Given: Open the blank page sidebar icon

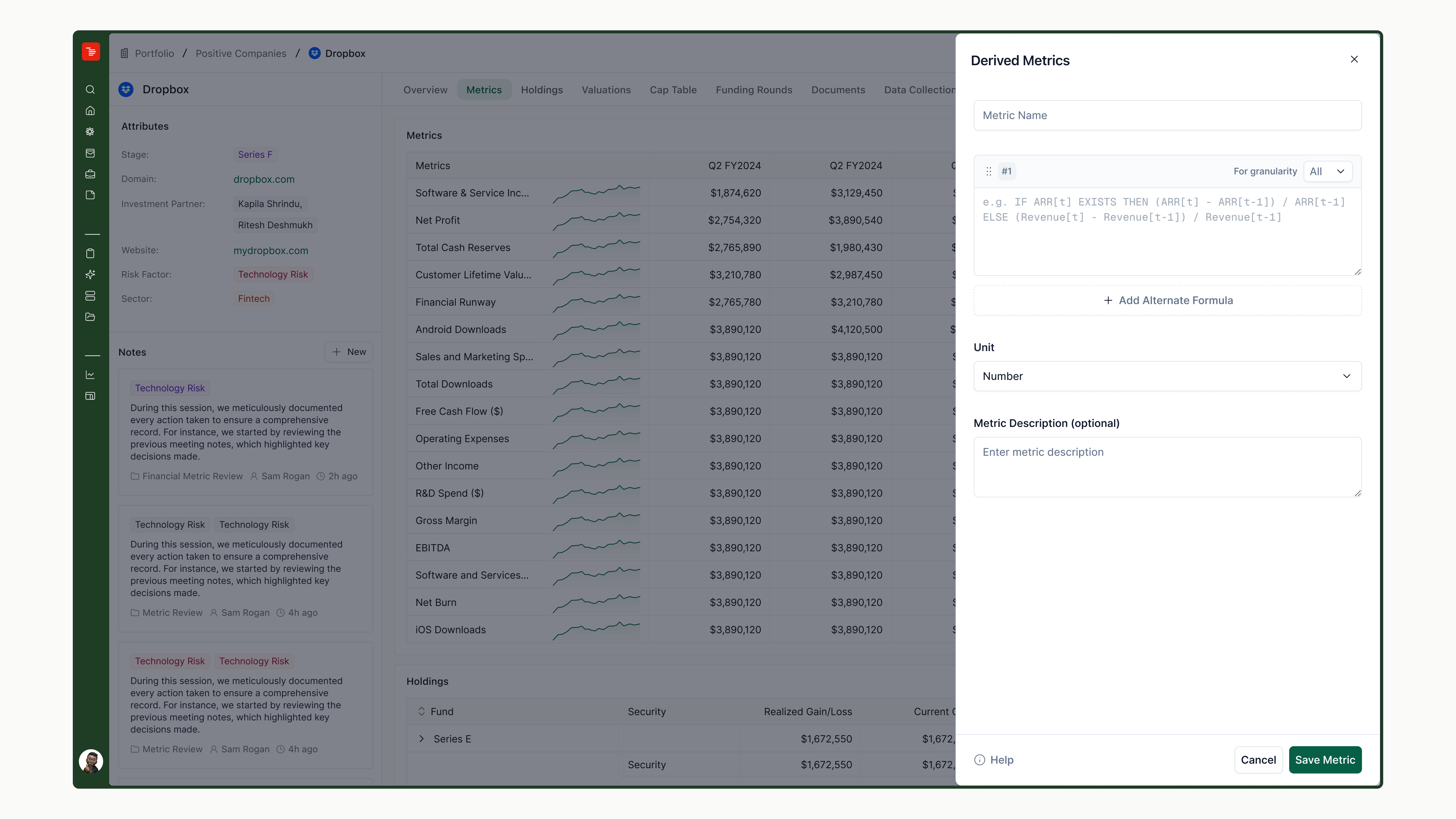Looking at the screenshot, I should tap(90, 195).
